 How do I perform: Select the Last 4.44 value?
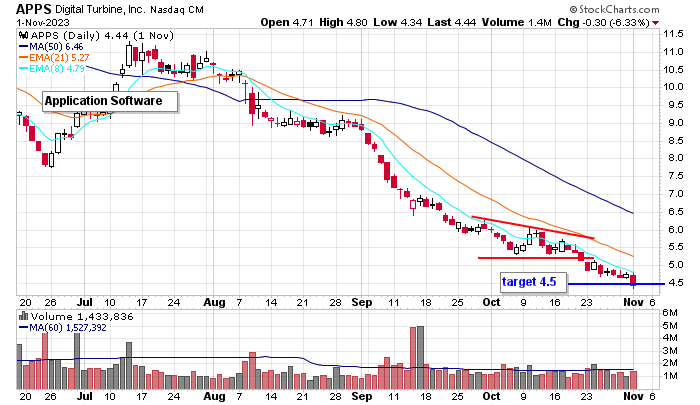click(x=452, y=22)
